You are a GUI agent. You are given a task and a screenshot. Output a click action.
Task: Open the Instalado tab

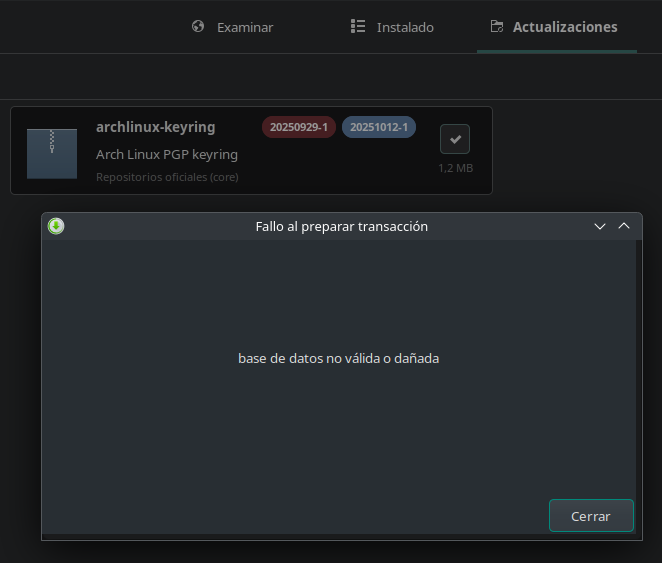pyautogui.click(x=404, y=27)
